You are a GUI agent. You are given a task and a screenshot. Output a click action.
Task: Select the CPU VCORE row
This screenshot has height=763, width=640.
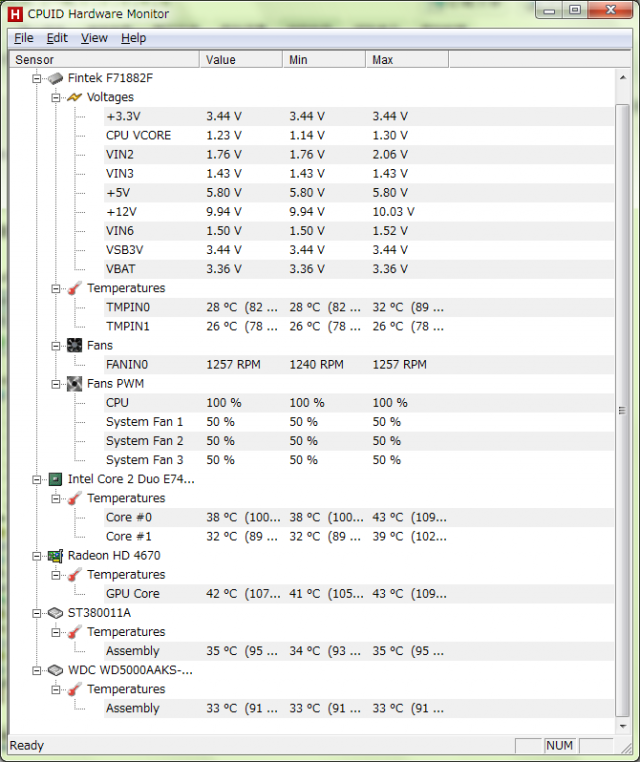click(x=359, y=135)
